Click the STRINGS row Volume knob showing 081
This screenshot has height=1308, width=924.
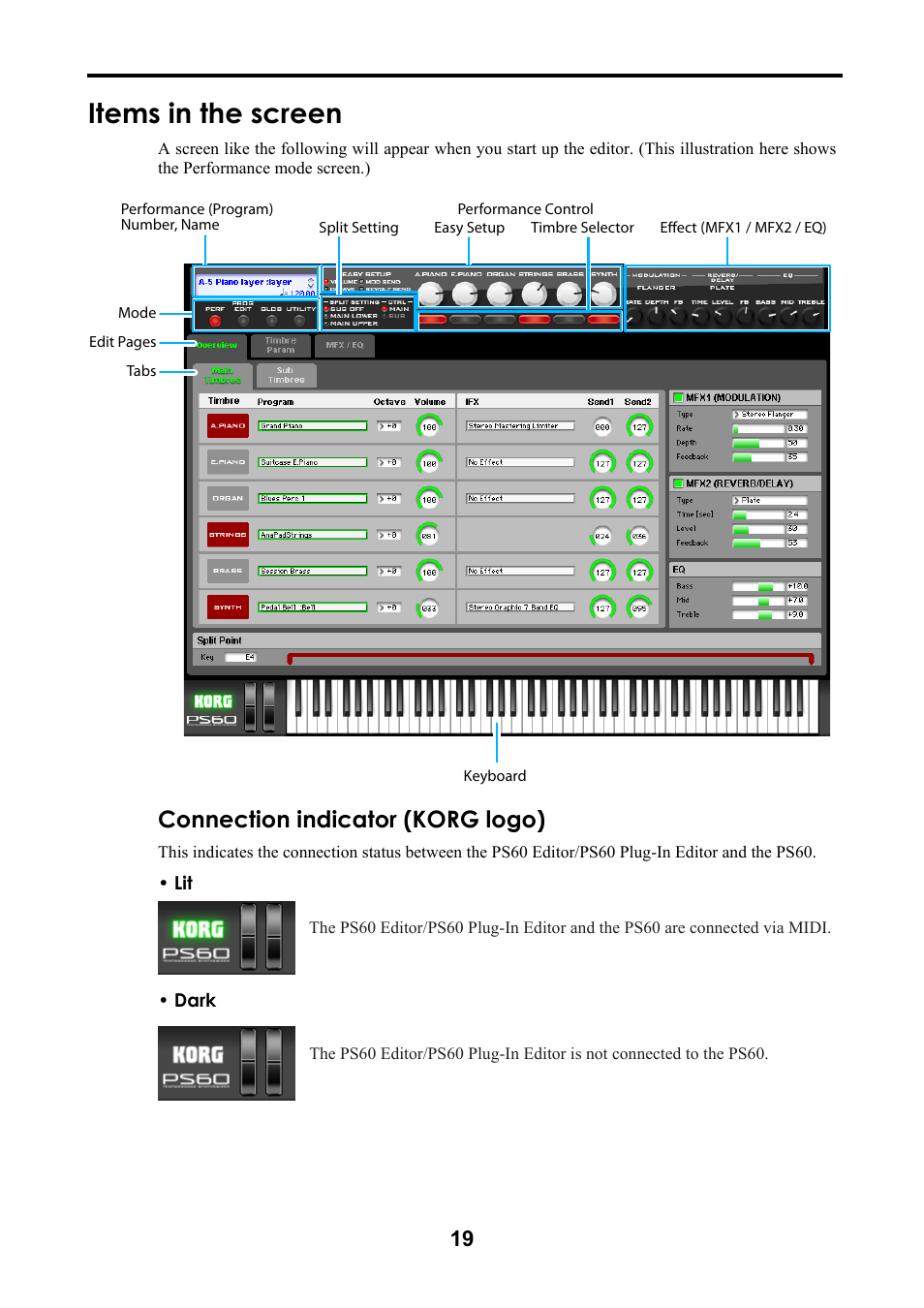[429, 535]
